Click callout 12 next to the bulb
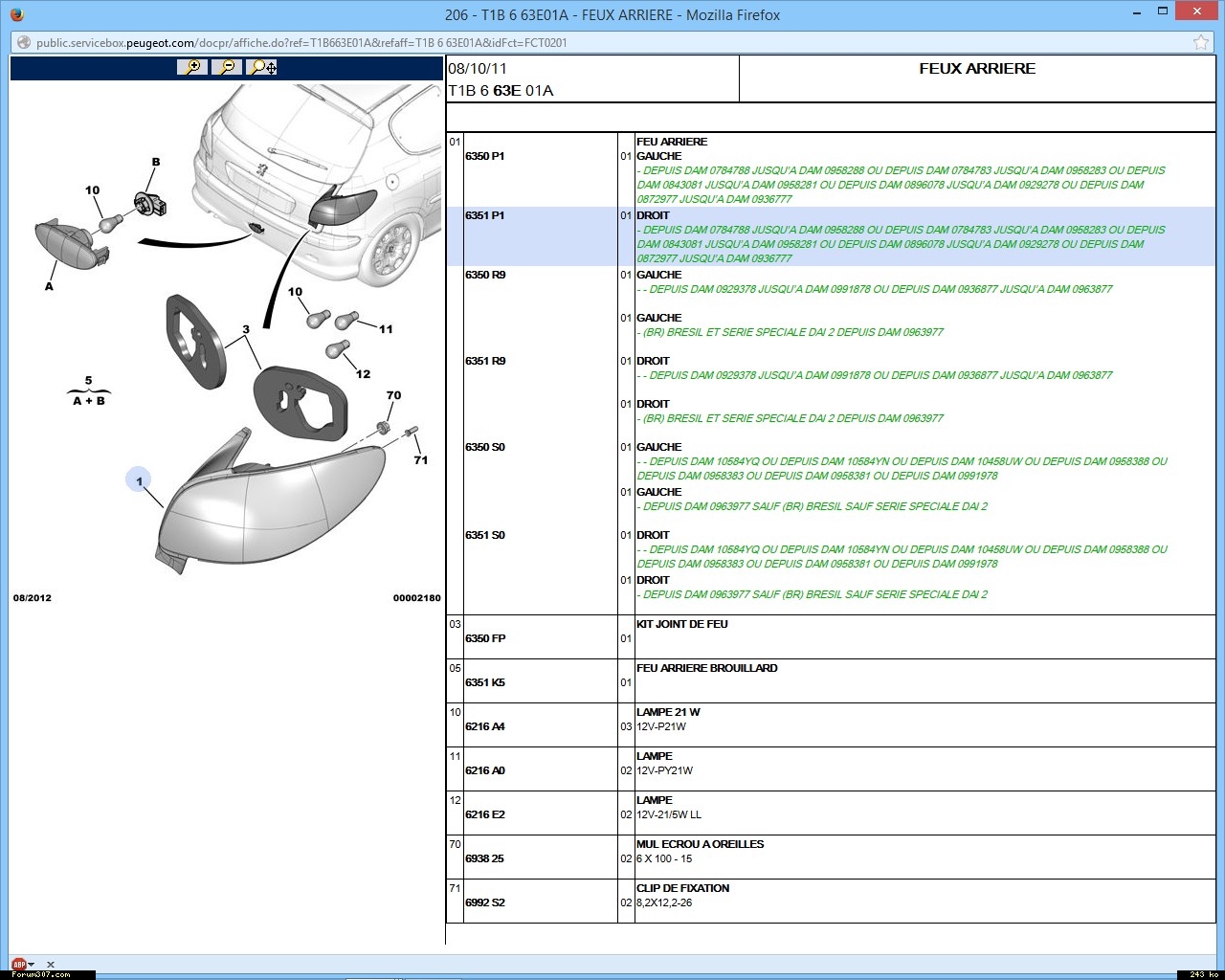Viewport: 1225px width, 980px height. 363,373
